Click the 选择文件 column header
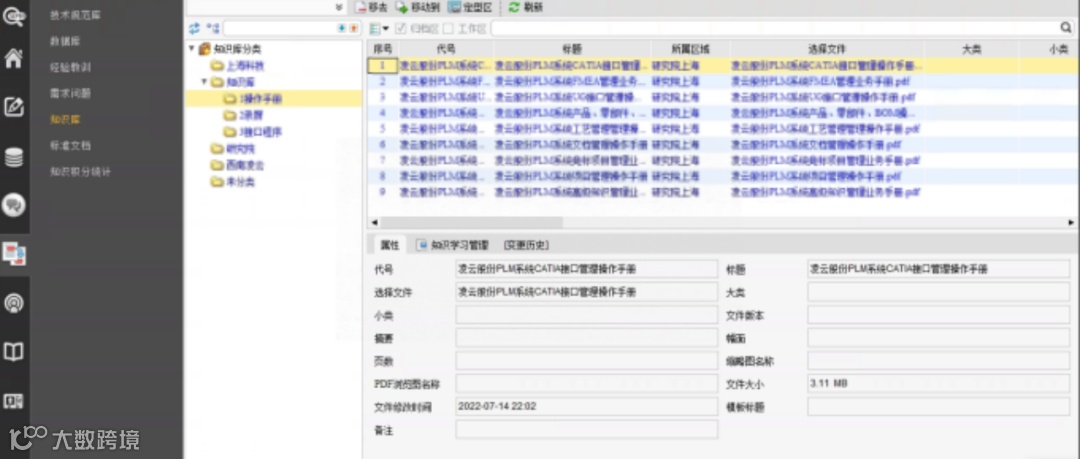1080x459 pixels. [x=827, y=49]
